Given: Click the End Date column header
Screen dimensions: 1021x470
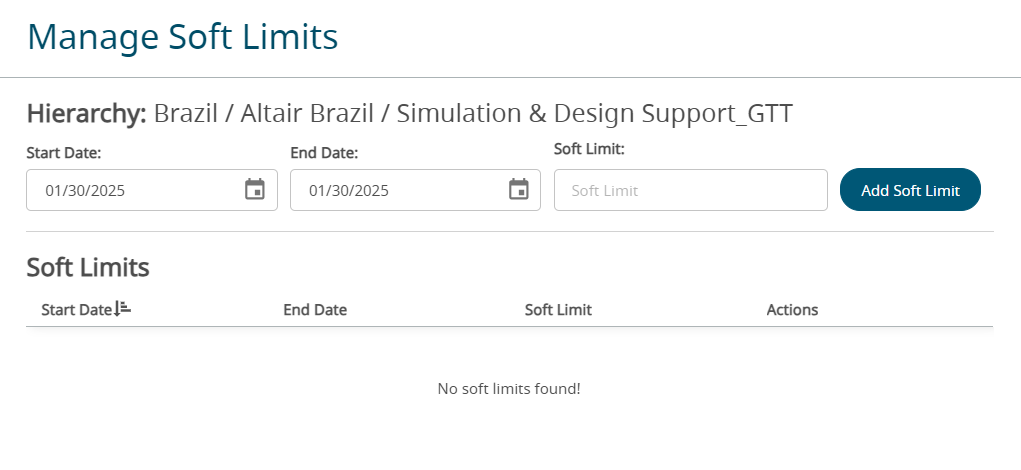Looking at the screenshot, I should pos(315,310).
